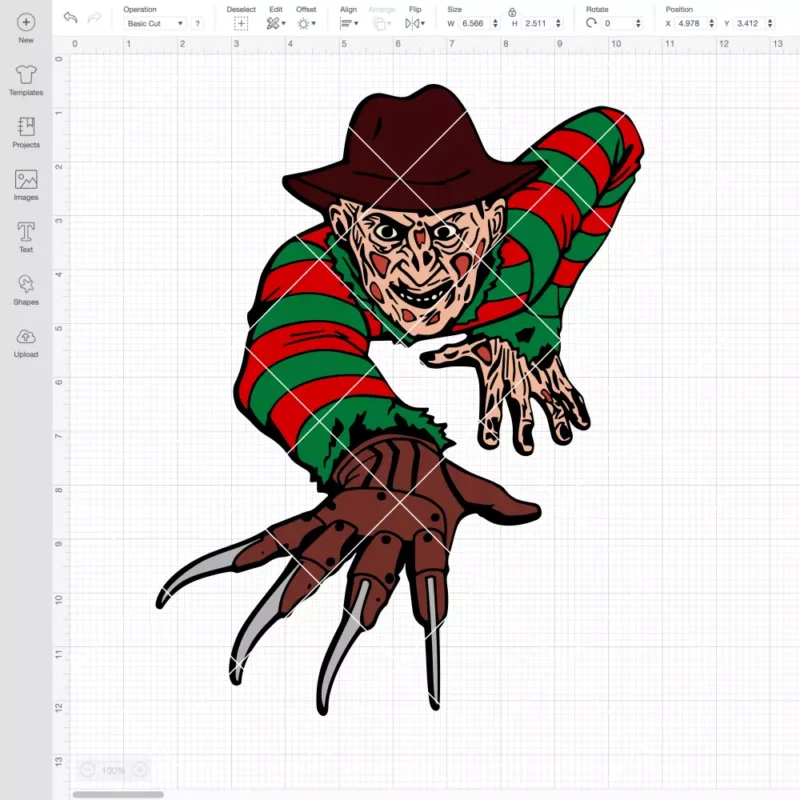This screenshot has width=800, height=800.
Task: Open the Flip options dropdown
Action: 415,23
